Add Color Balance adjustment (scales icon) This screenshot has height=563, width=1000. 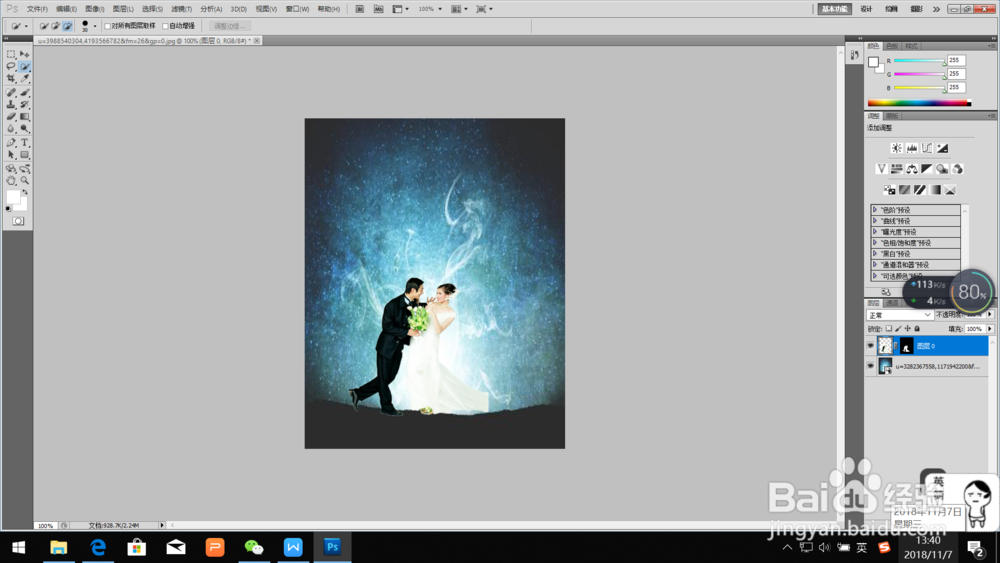(911, 169)
